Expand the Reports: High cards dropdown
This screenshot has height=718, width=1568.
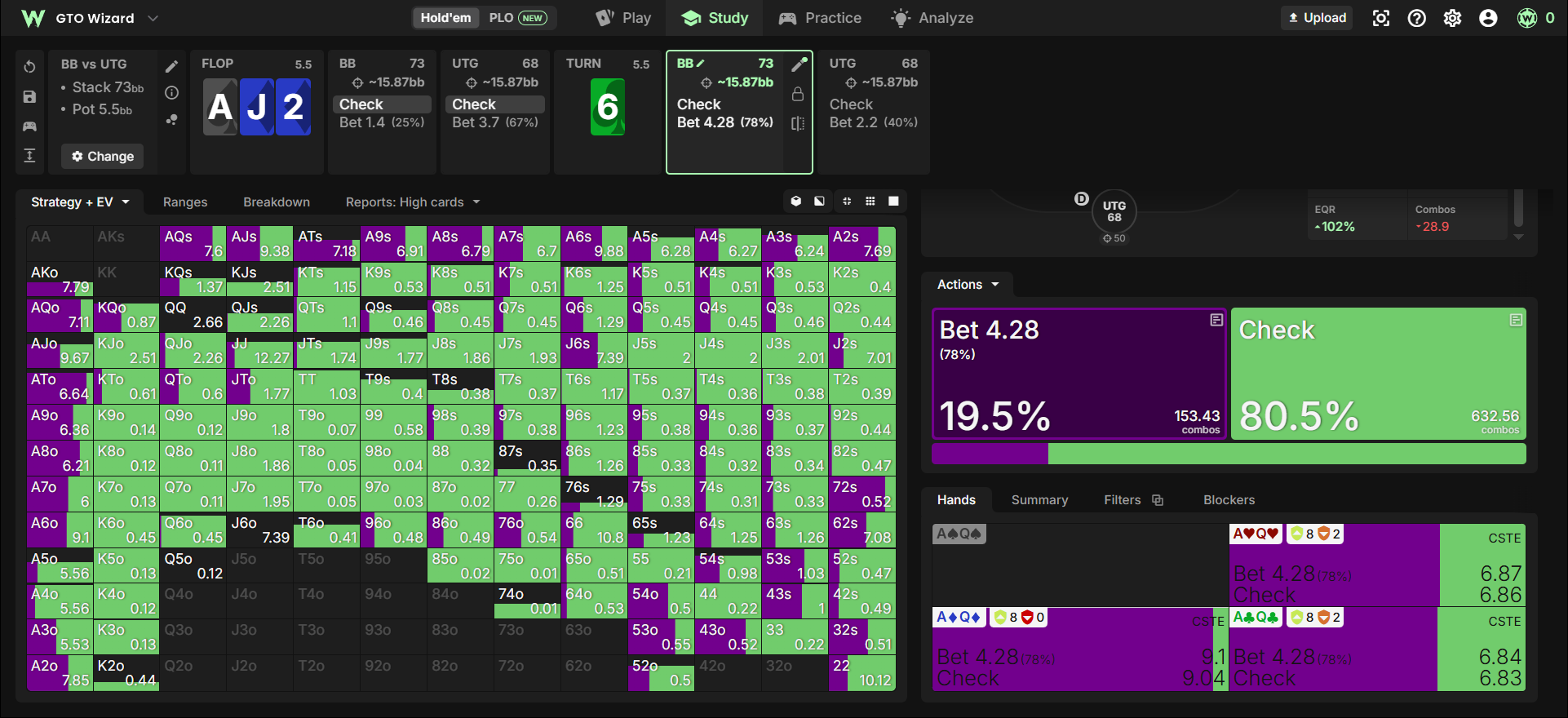click(413, 202)
